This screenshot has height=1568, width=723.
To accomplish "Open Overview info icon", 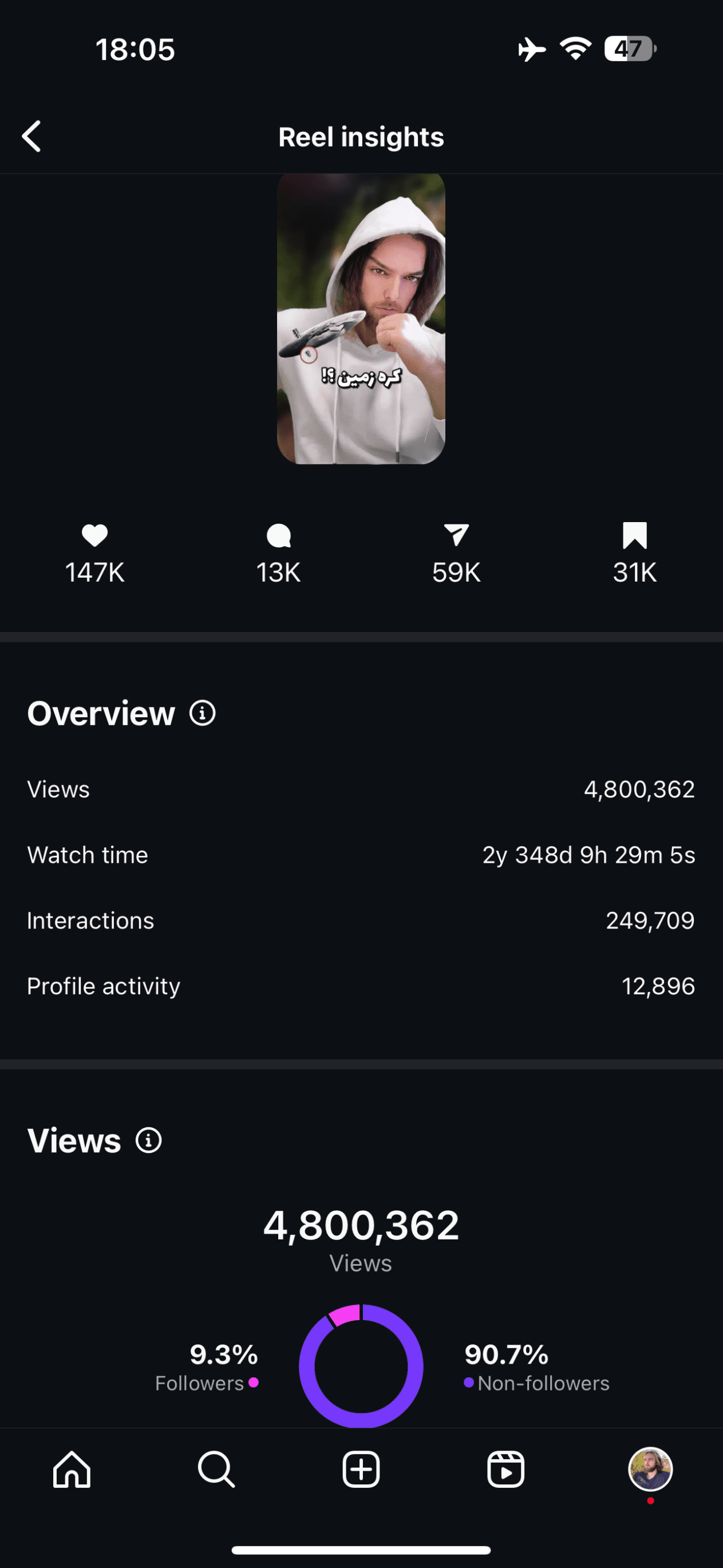I will 203,713.
